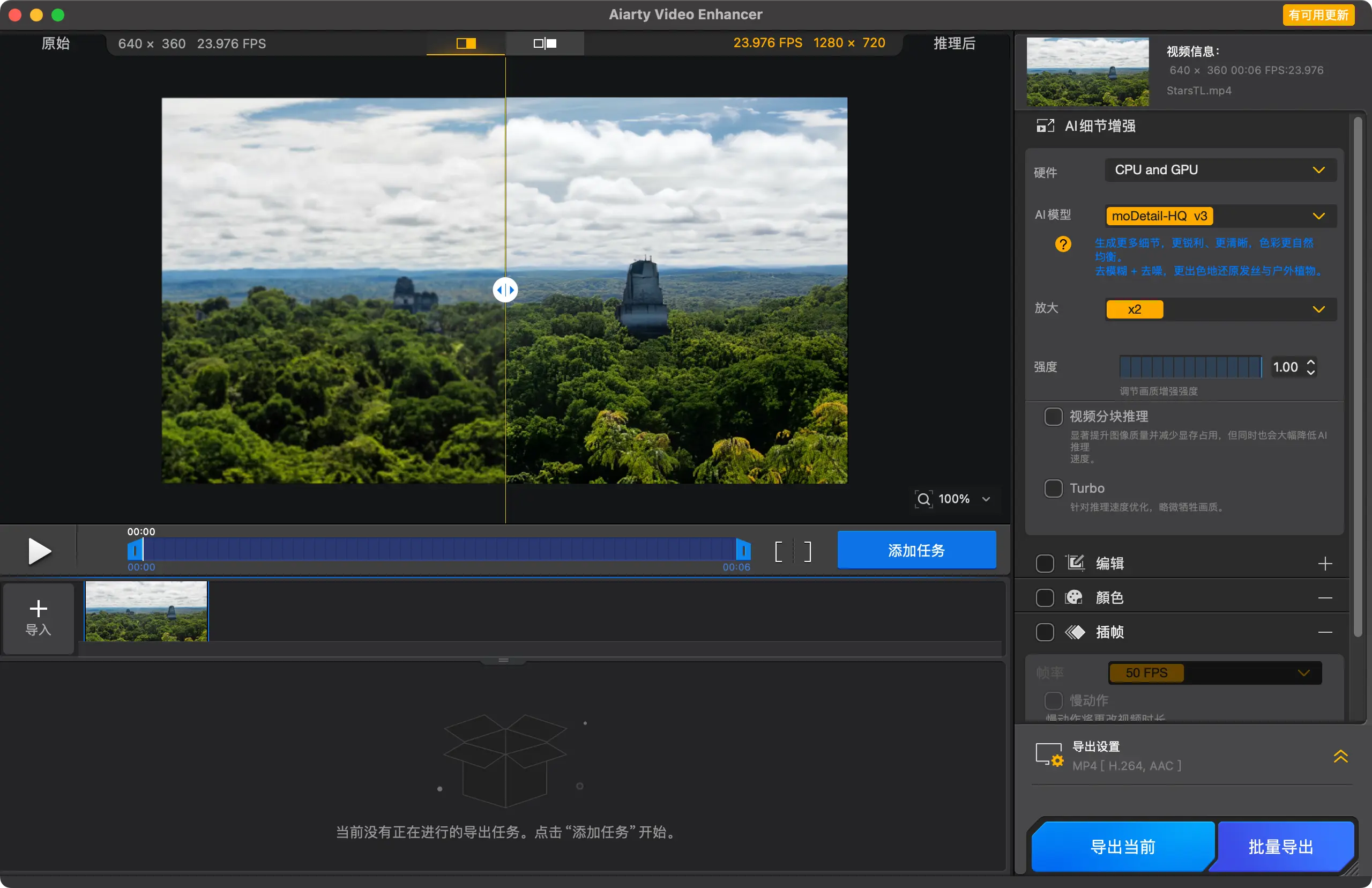Click the strength slider bar
Screen dimensions: 1372x888
(x=1190, y=367)
